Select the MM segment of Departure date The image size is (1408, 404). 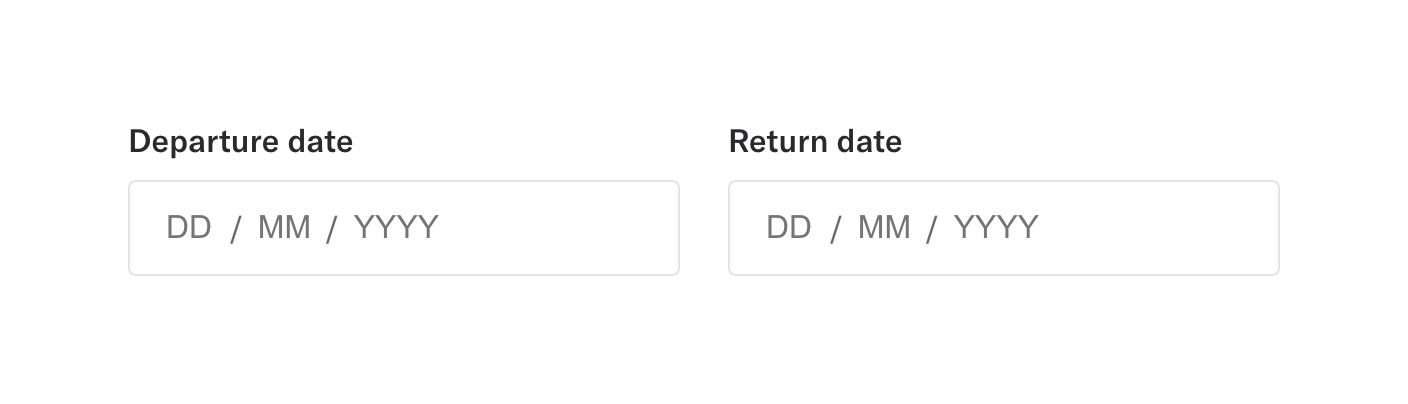pos(284,228)
